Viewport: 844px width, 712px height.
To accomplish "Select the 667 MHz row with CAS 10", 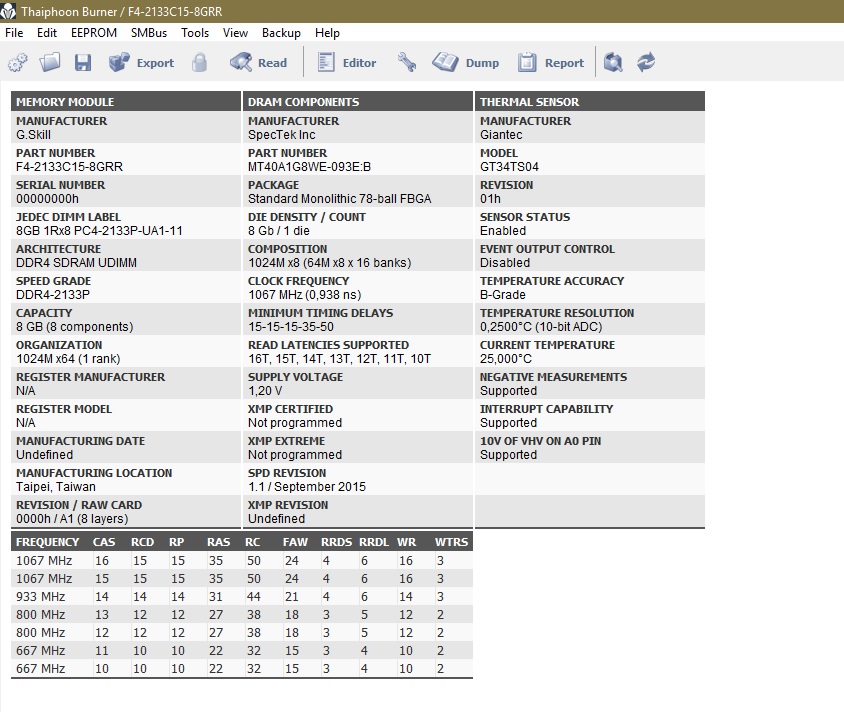I will [242, 668].
